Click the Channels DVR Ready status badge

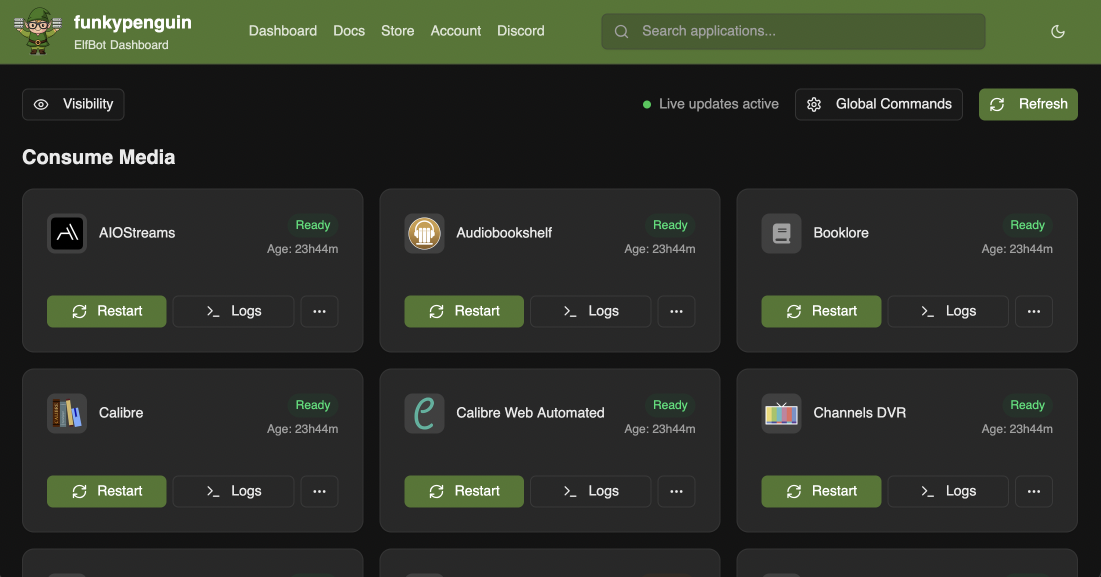(1027, 405)
